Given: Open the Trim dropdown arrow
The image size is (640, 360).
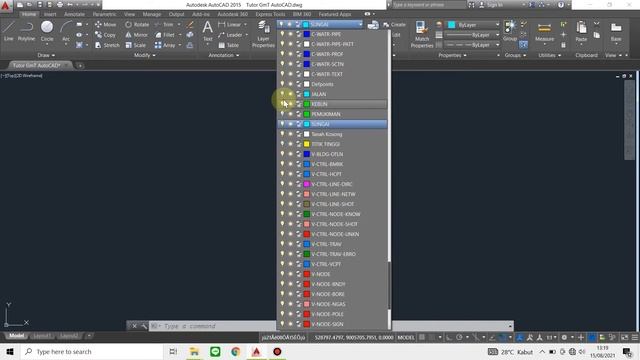Looking at the screenshot, I should pyautogui.click(x=179, y=24).
